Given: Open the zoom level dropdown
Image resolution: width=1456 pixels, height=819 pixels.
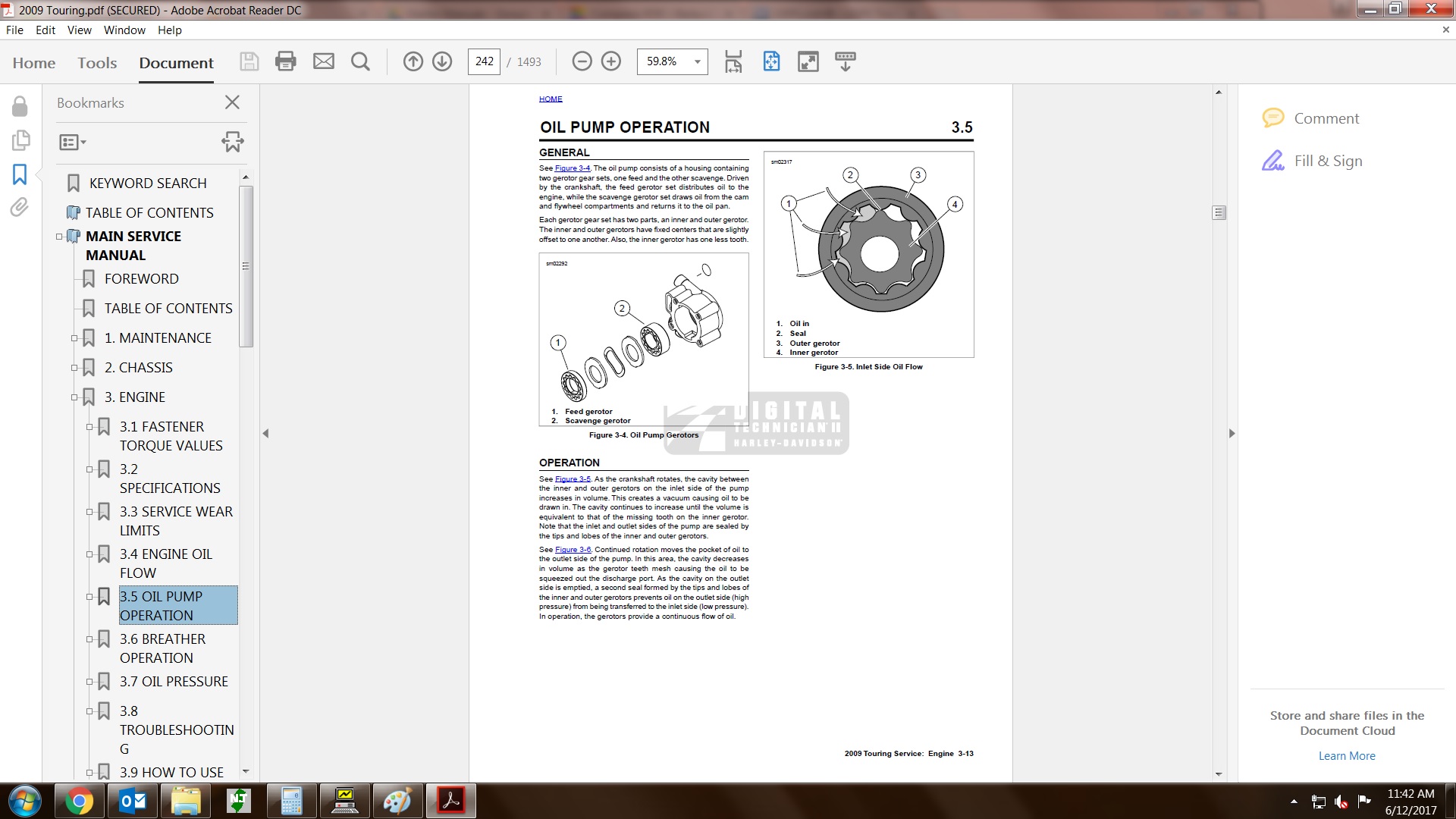Looking at the screenshot, I should pyautogui.click(x=697, y=61).
